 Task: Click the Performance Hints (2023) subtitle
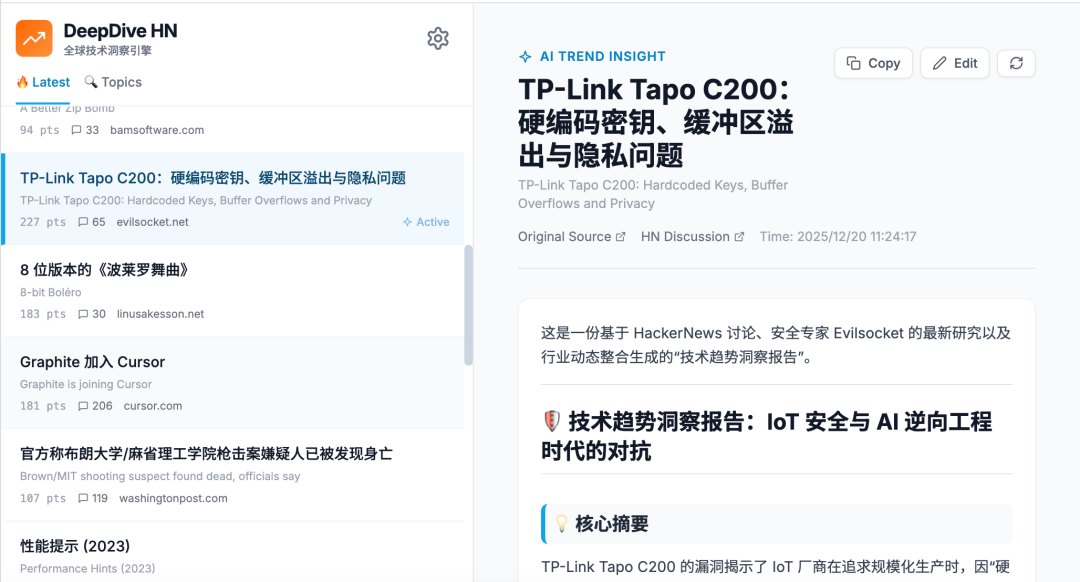87,569
